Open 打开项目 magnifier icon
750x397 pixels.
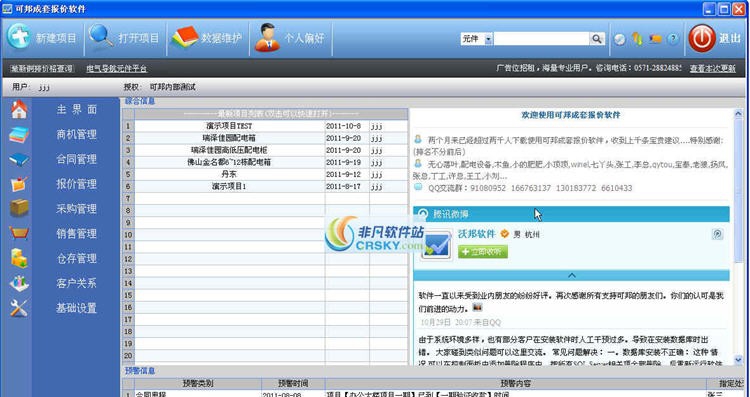coord(101,36)
